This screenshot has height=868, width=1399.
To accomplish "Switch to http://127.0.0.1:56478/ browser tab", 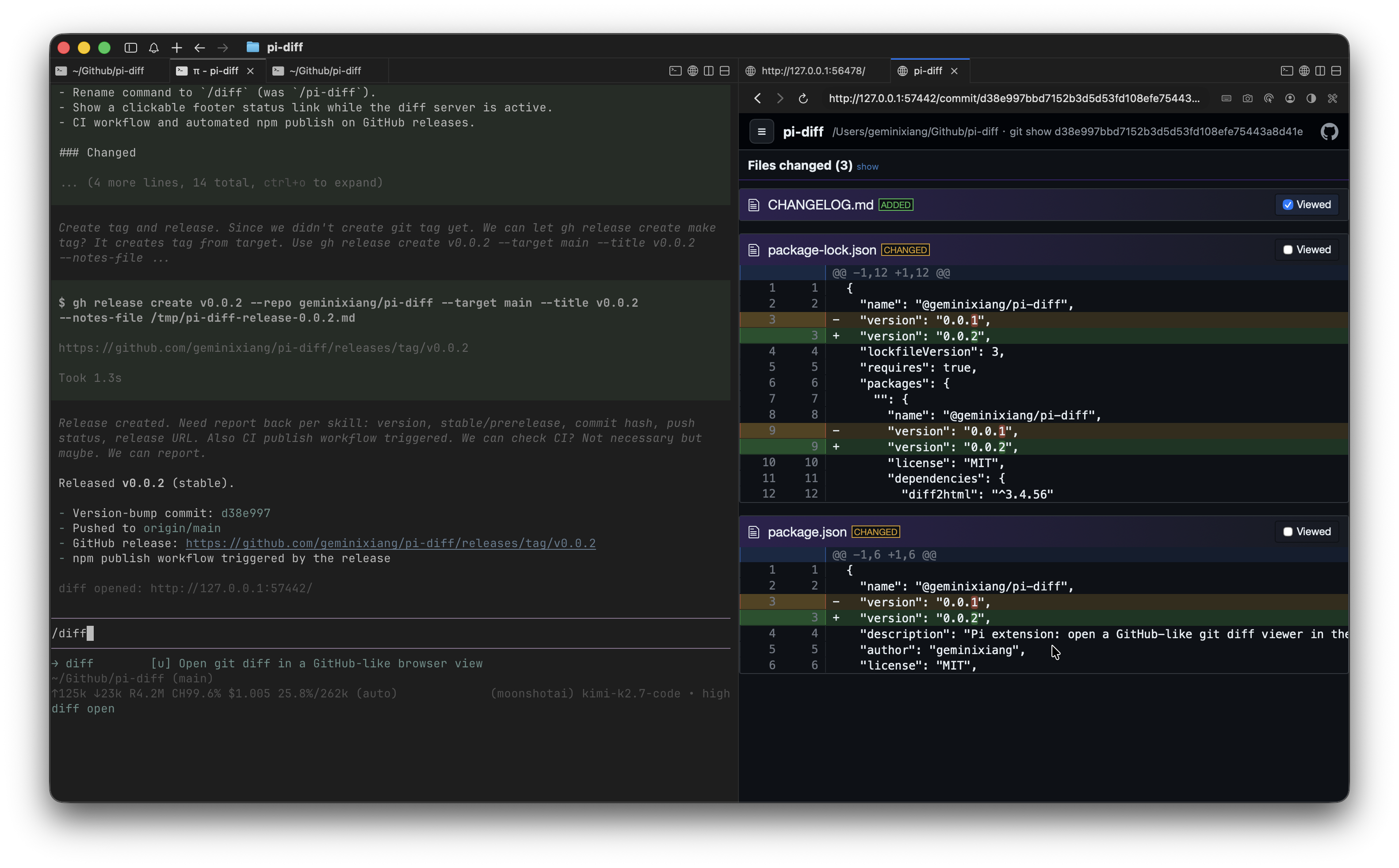I will click(x=813, y=71).
